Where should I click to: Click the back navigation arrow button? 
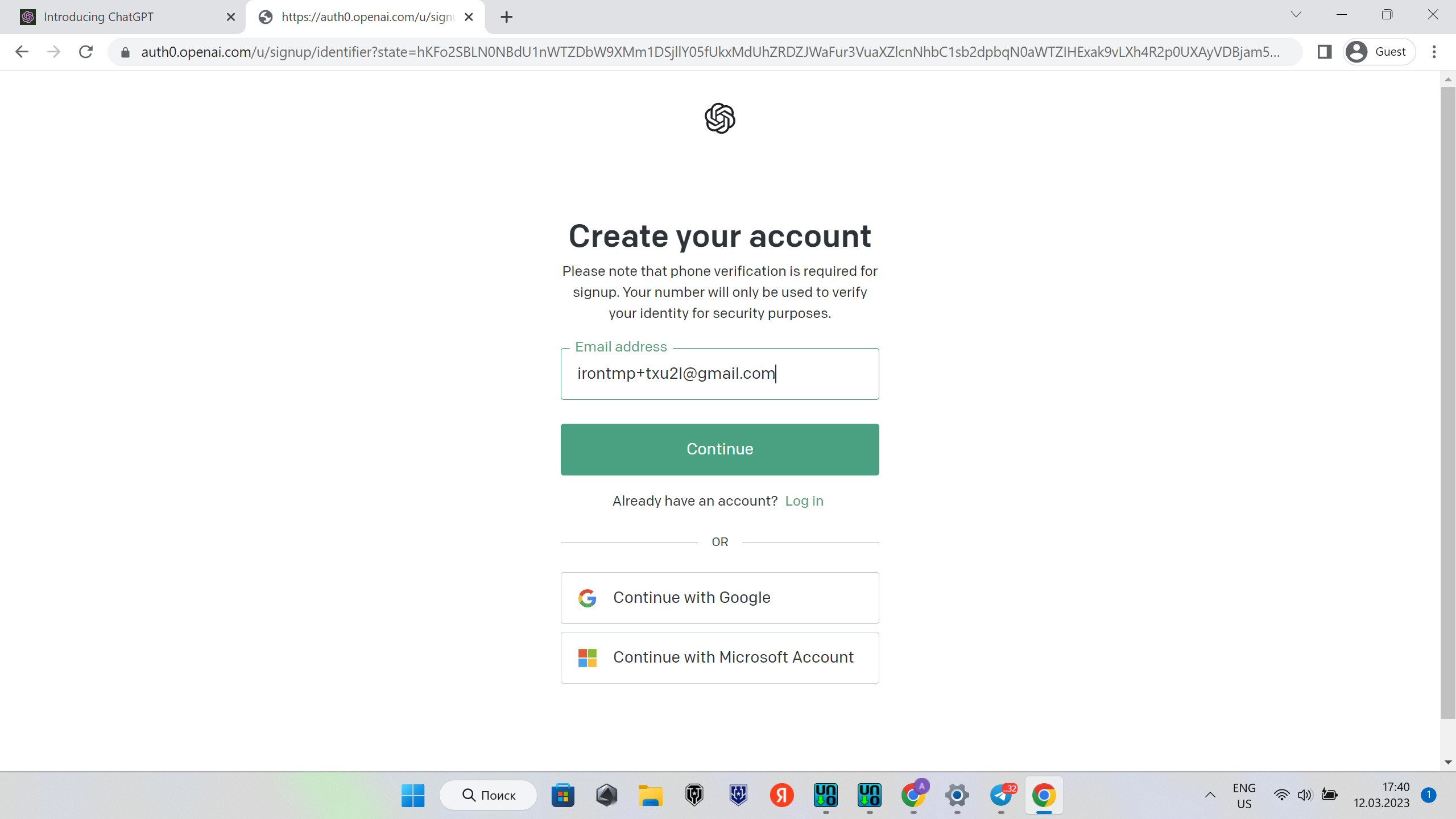(21, 51)
